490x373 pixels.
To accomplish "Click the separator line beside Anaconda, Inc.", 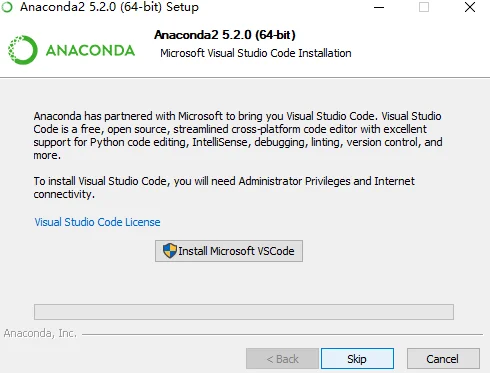I will pos(282,334).
